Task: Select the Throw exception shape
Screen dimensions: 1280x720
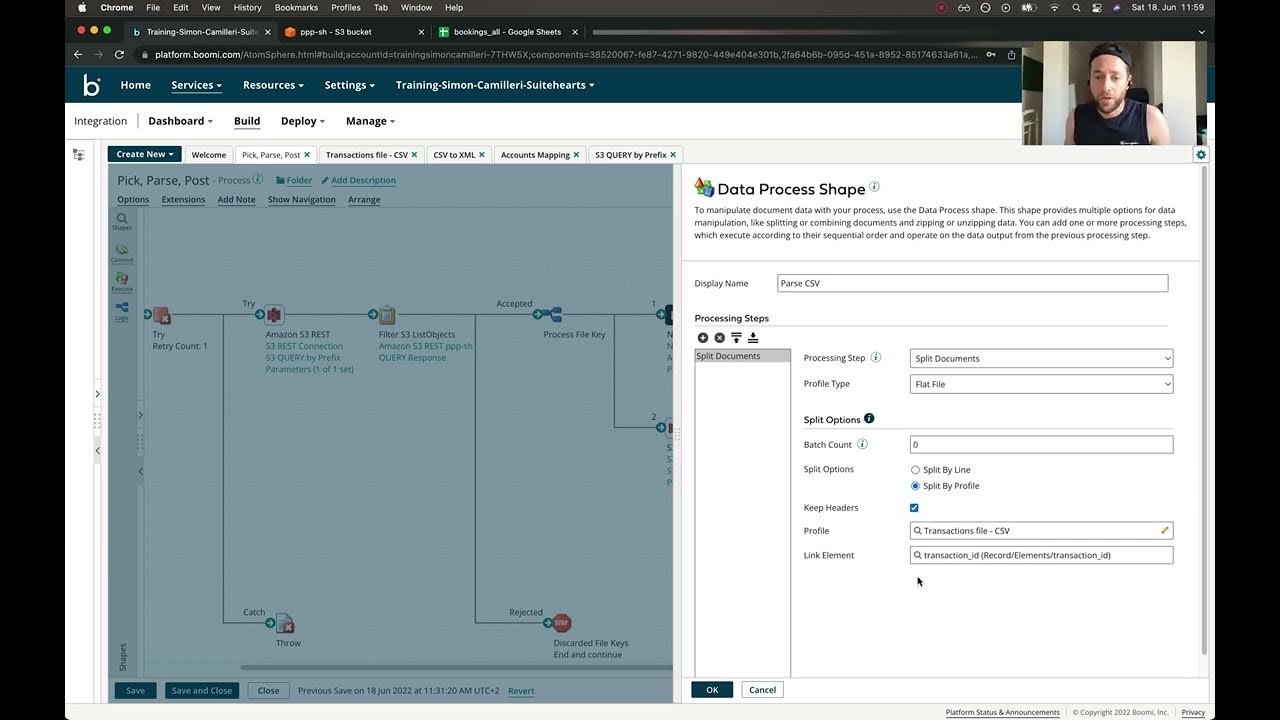Action: (285, 624)
